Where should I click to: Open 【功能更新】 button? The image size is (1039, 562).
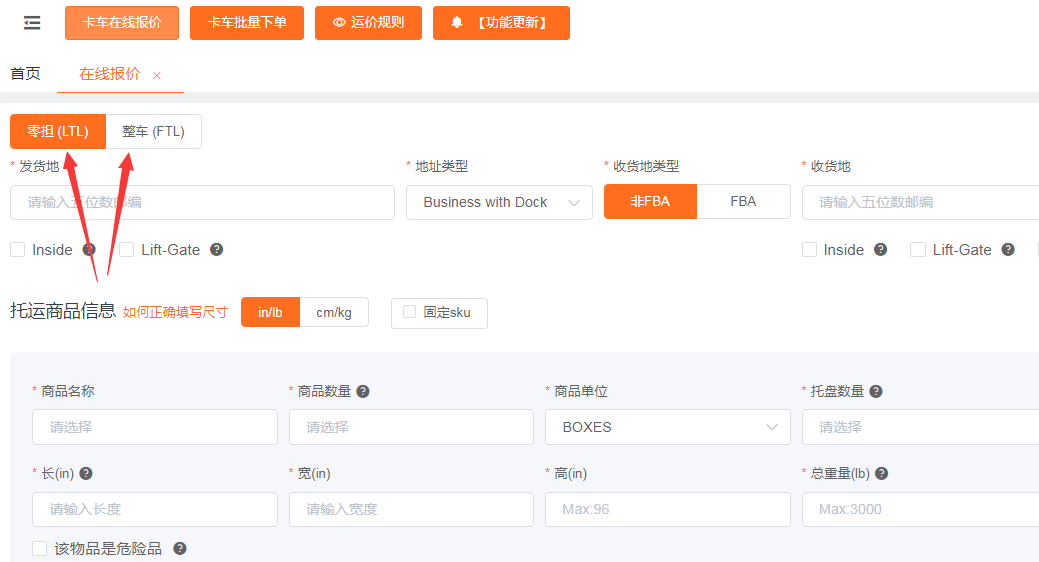[x=502, y=23]
